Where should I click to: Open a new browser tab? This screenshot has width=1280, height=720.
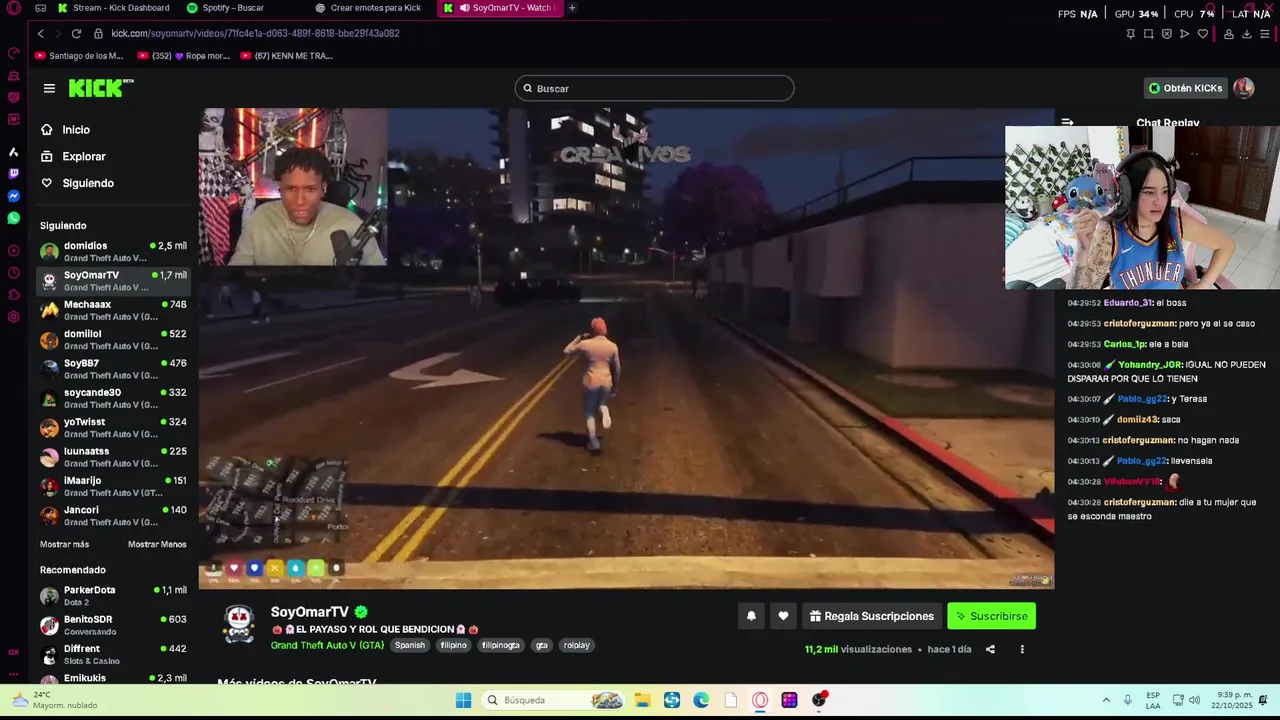(x=572, y=8)
